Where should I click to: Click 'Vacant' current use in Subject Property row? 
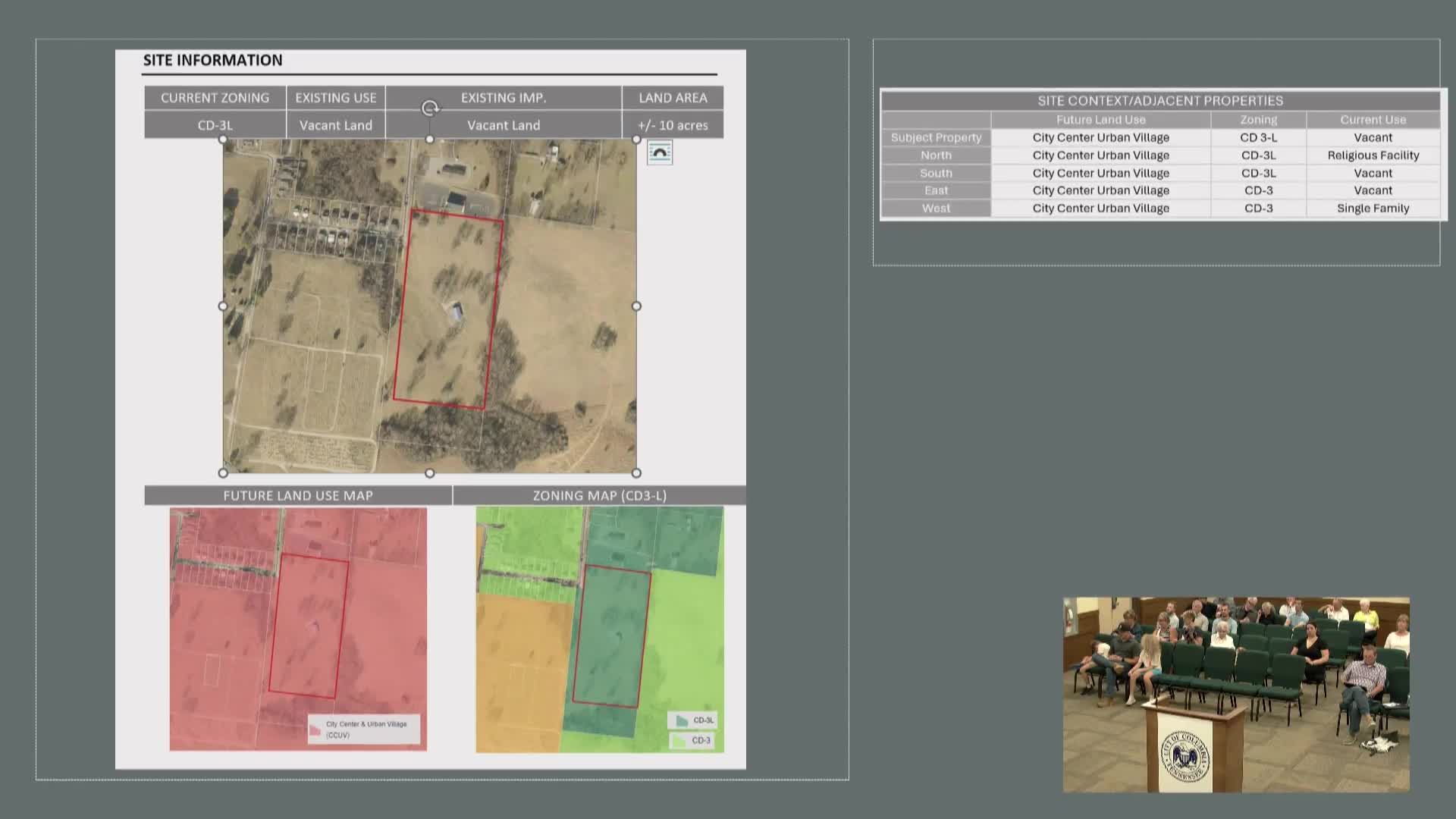coord(1373,137)
